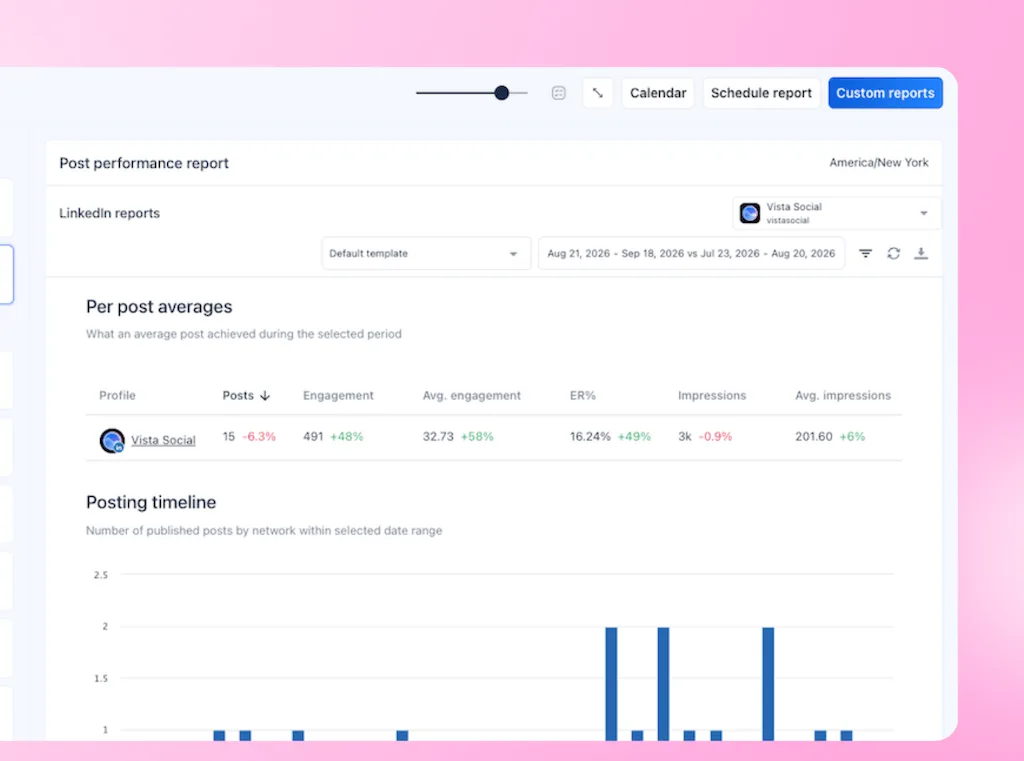Click the Posting timeline heading
The height and width of the screenshot is (761, 1024).
151,502
